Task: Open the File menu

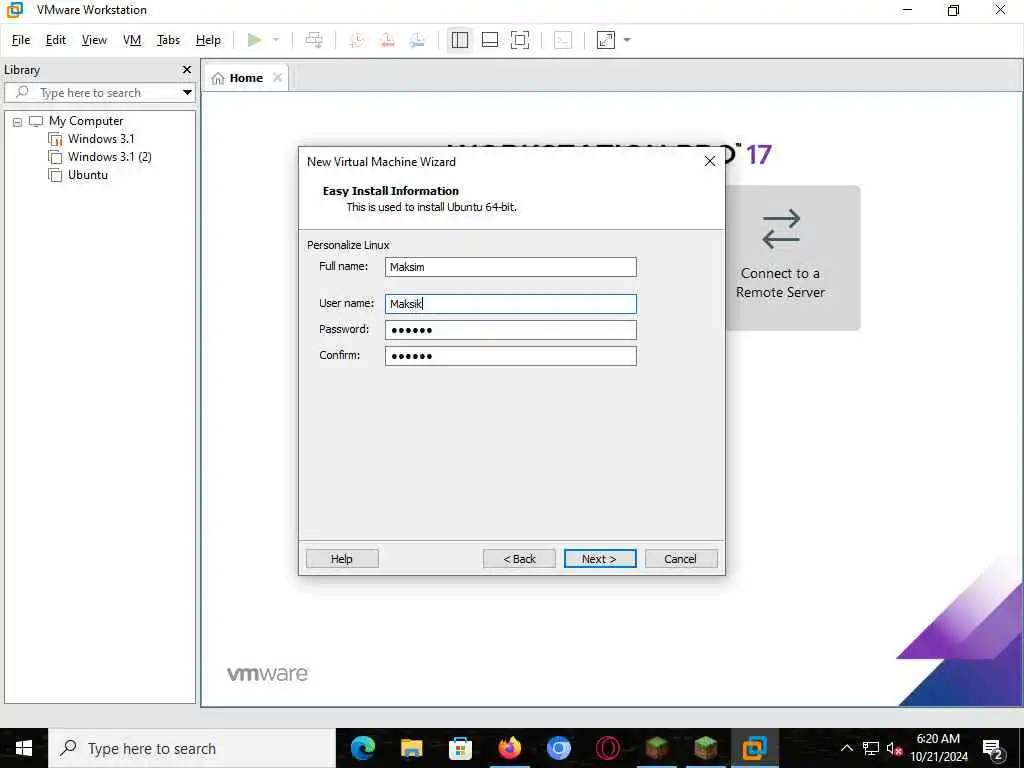Action: click(x=21, y=40)
